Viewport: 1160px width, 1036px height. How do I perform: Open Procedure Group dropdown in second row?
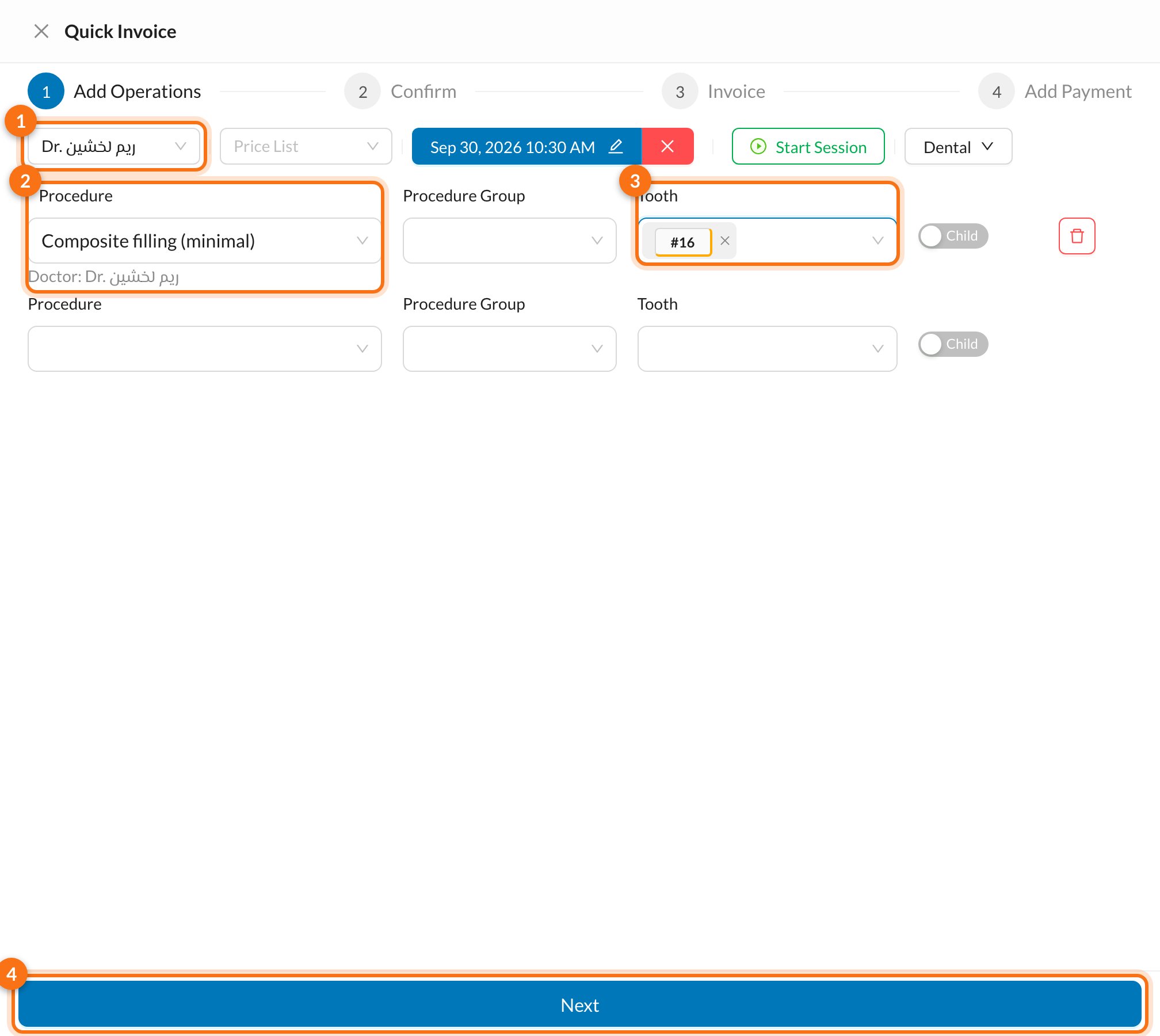509,349
